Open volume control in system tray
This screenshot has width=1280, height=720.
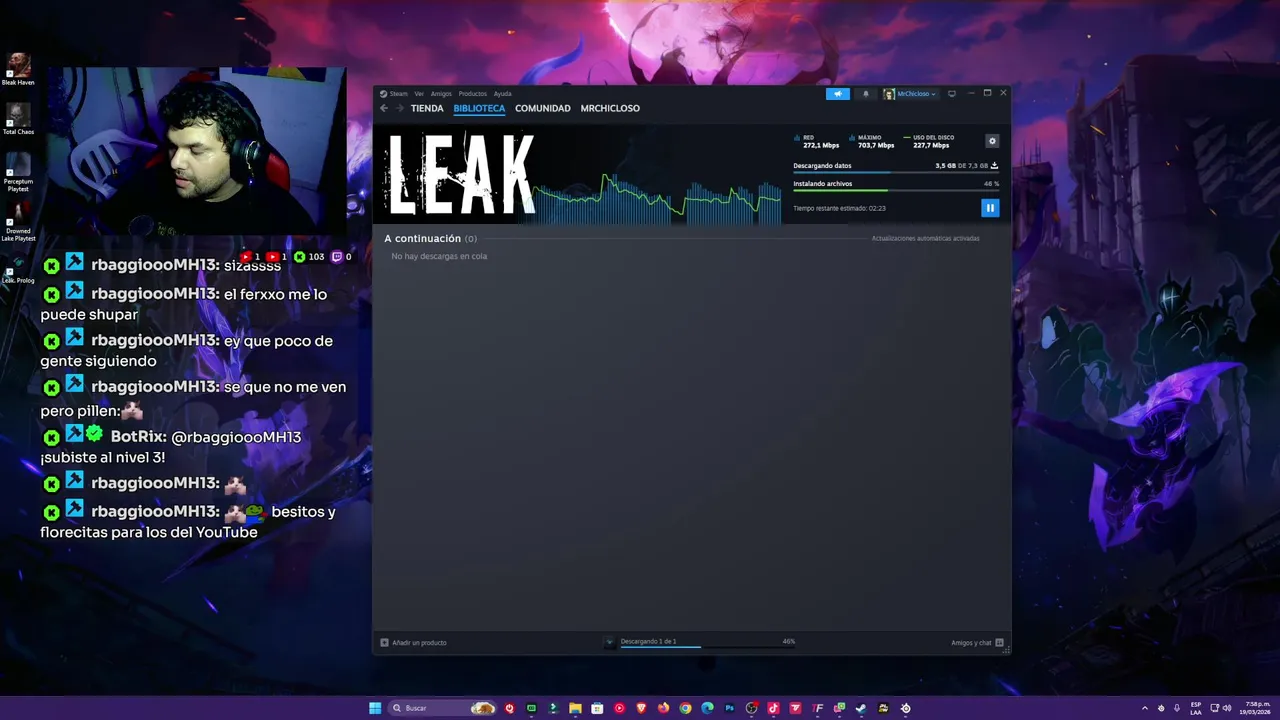(1227, 708)
